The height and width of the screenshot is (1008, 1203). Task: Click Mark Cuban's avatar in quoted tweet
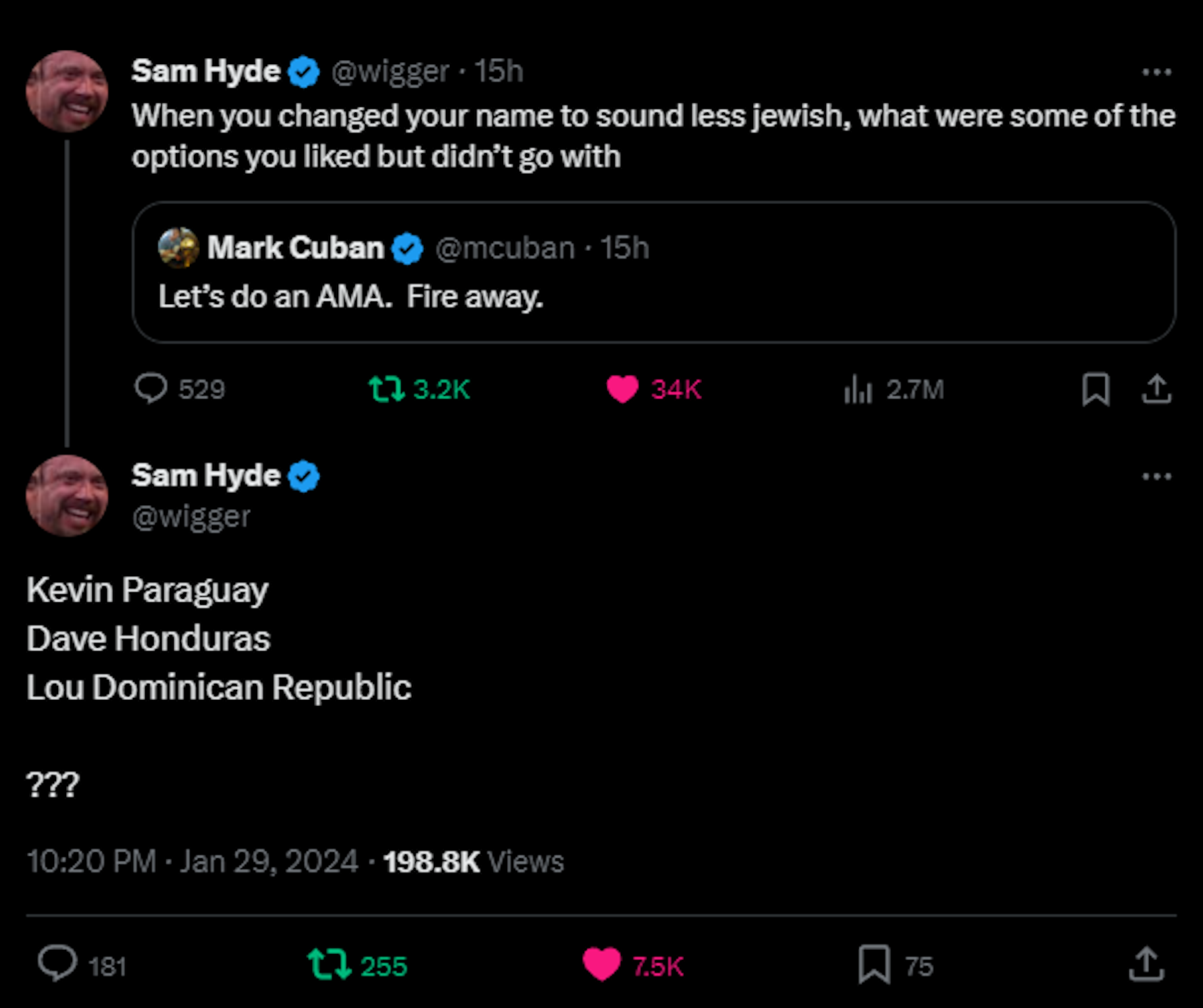178,247
